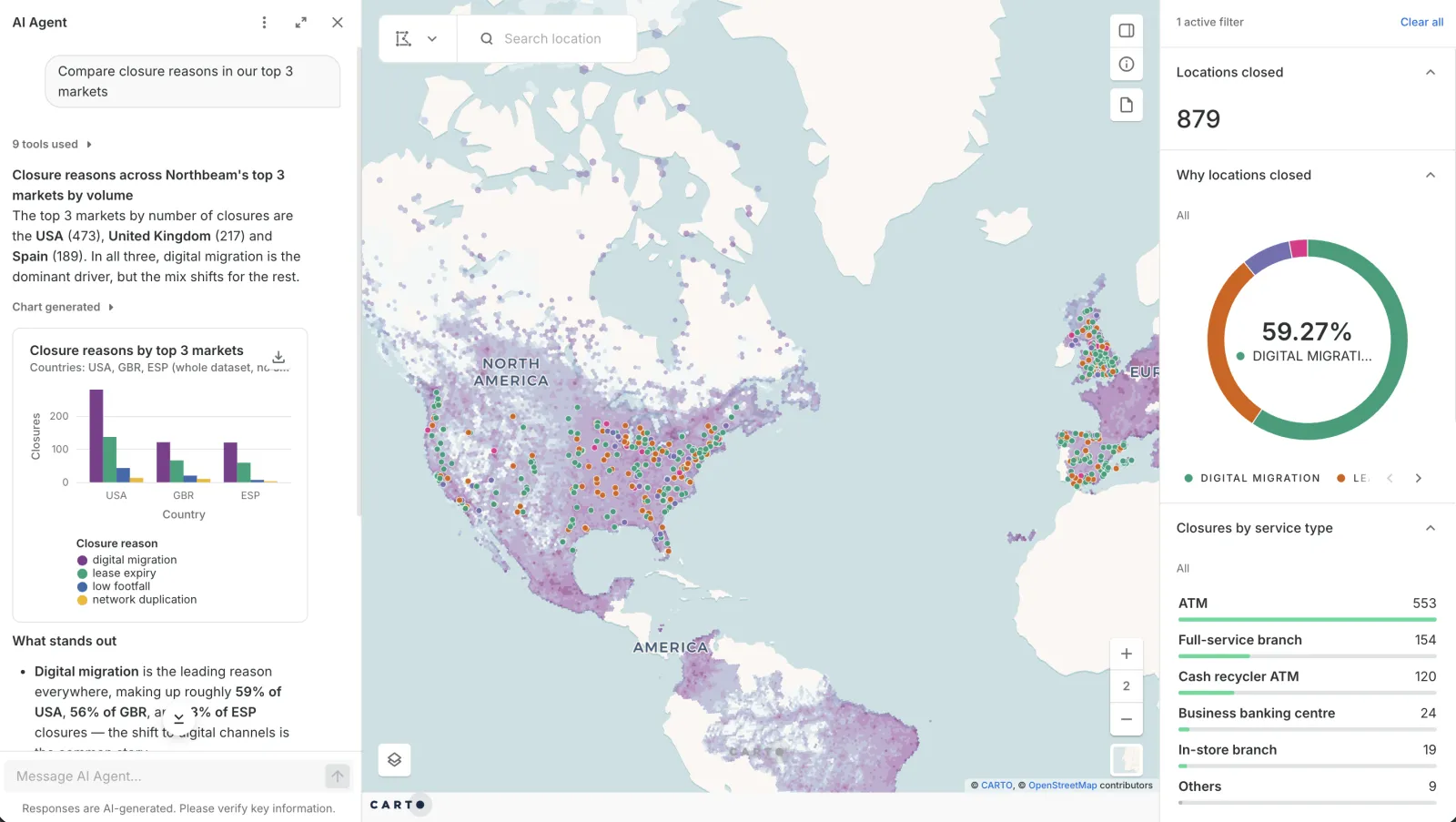
Task: Toggle DIGITAL MIGRATION legend item
Action: [1252, 479]
